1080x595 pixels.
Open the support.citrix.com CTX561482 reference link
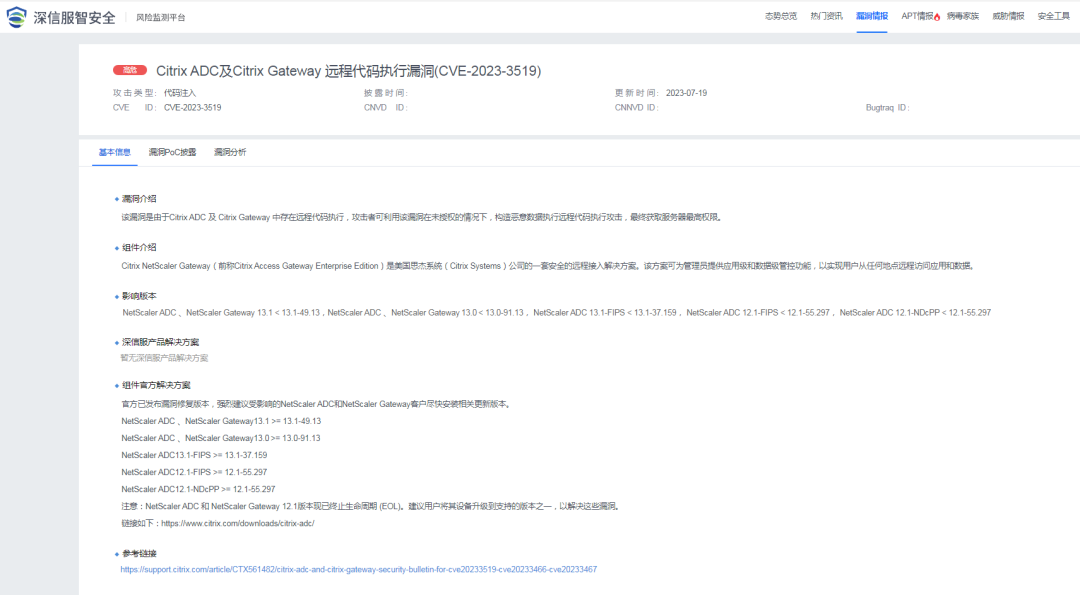[358, 570]
